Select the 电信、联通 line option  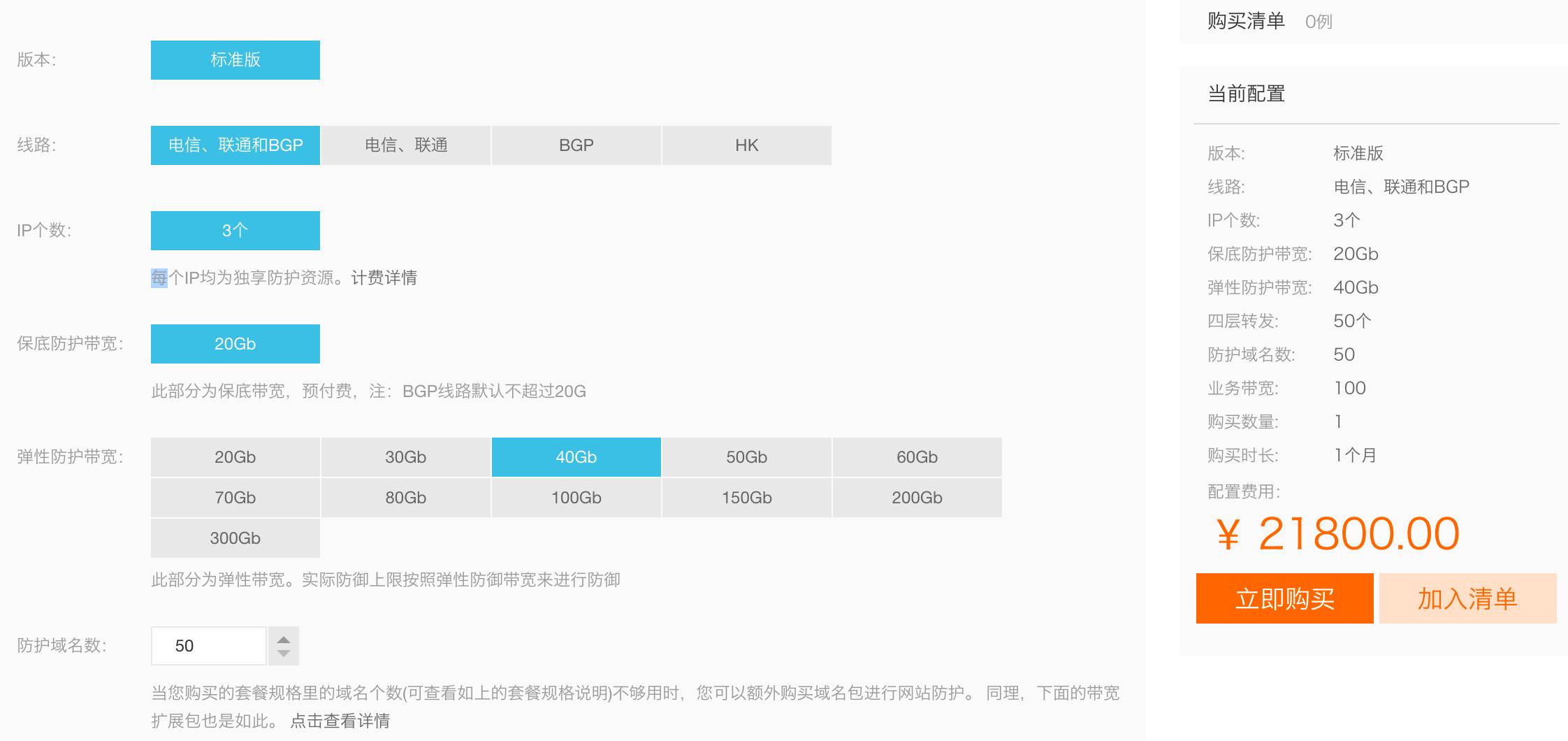(405, 145)
